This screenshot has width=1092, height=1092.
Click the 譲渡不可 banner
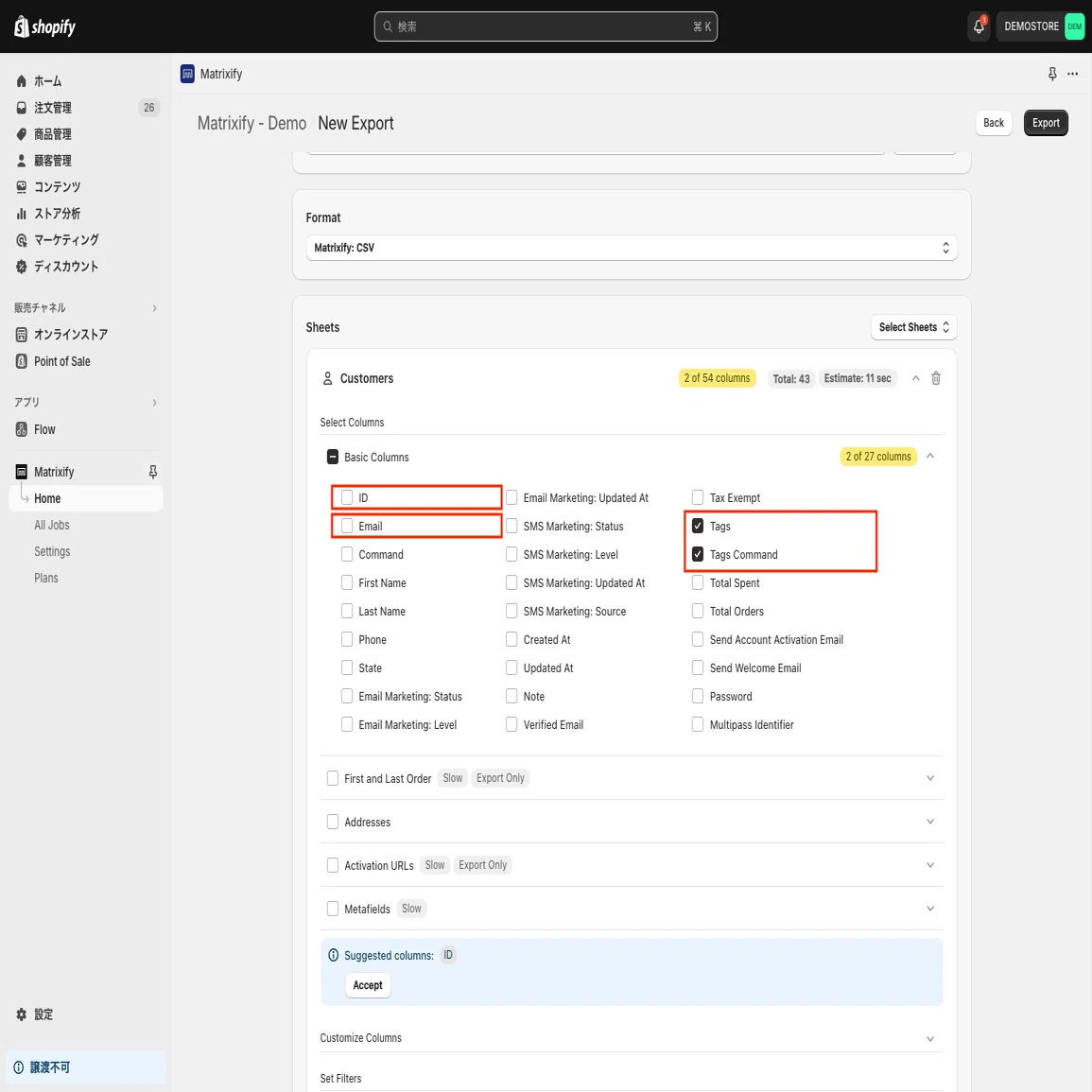(86, 1067)
